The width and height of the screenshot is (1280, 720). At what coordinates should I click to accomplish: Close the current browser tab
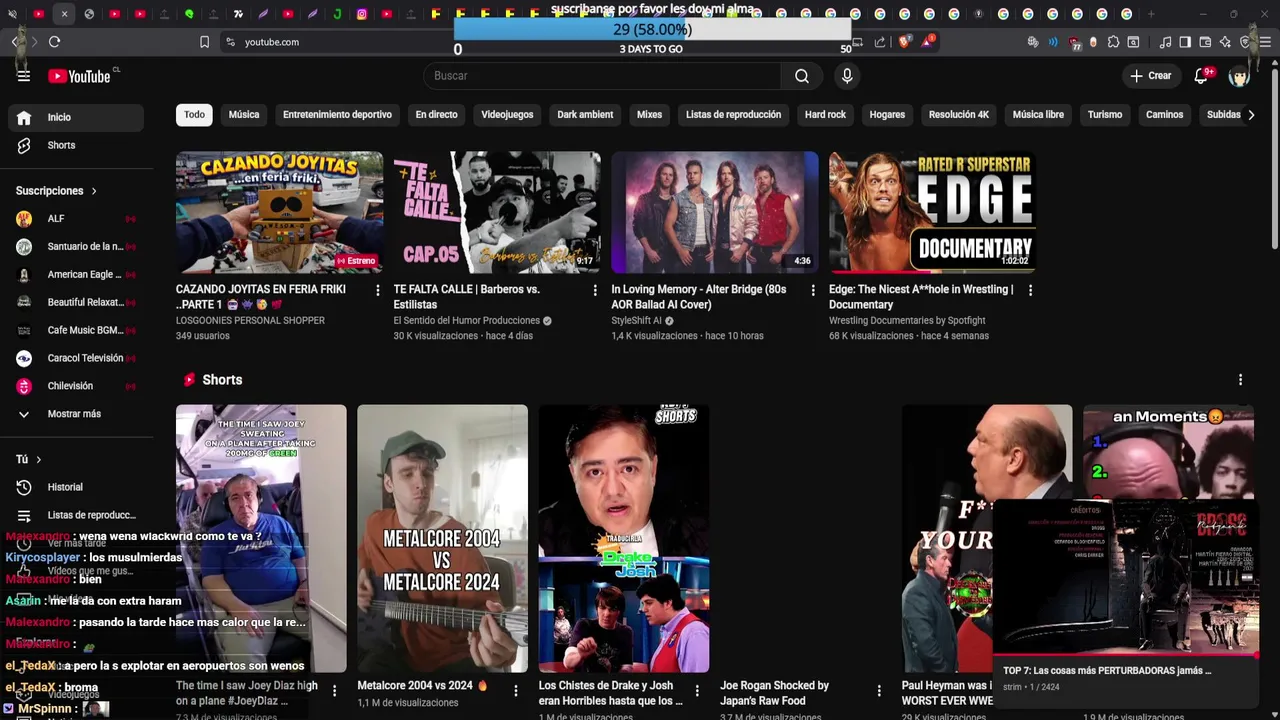[x=64, y=14]
